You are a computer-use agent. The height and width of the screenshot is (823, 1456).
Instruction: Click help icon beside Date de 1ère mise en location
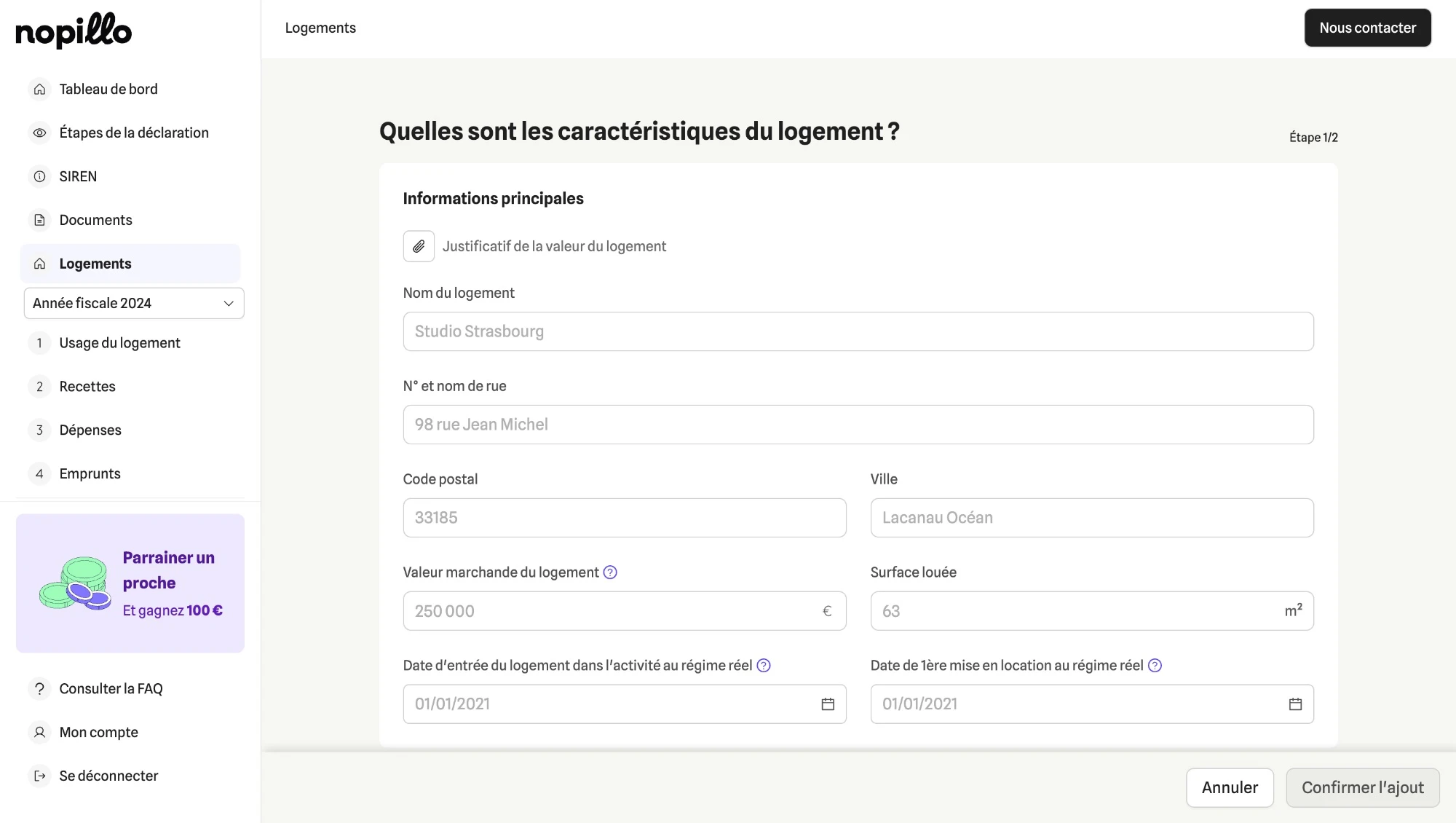tap(1155, 666)
